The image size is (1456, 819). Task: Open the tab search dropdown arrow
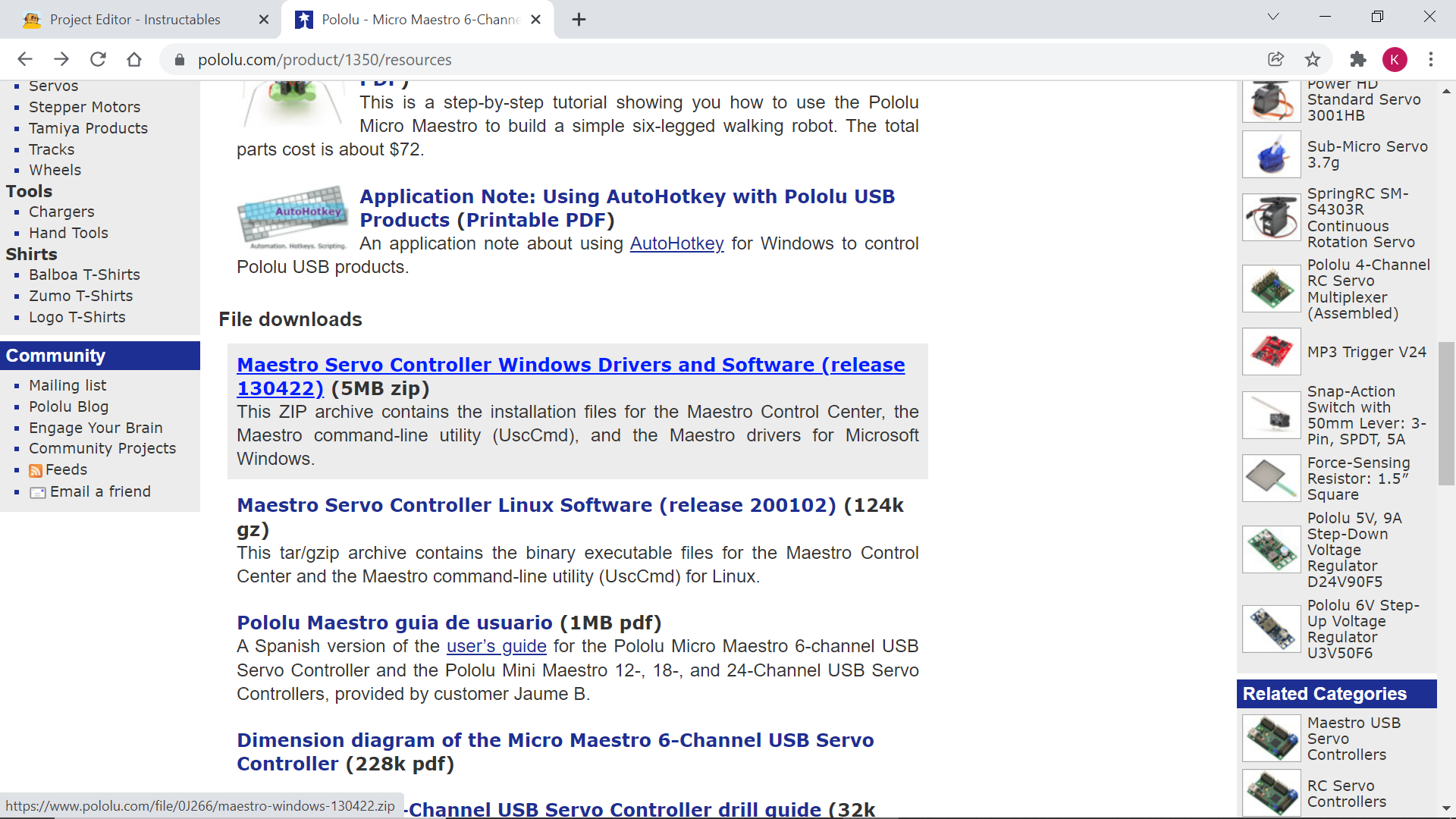[x=1273, y=17]
